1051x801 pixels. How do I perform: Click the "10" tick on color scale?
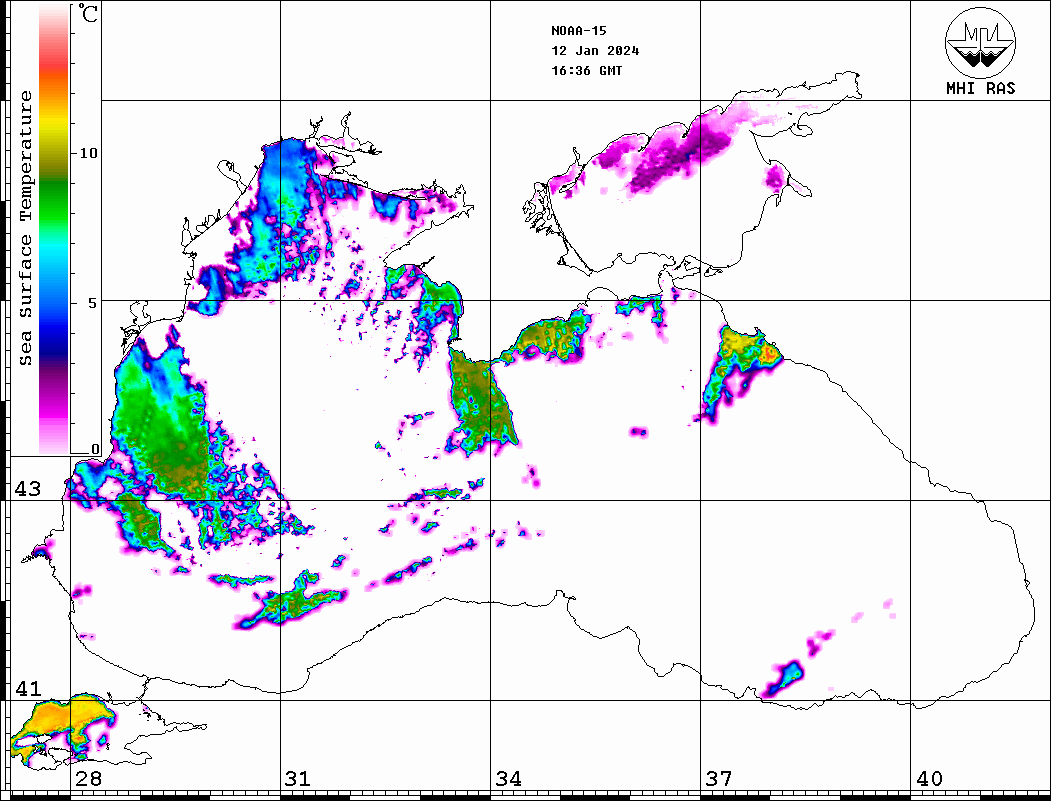(x=88, y=153)
